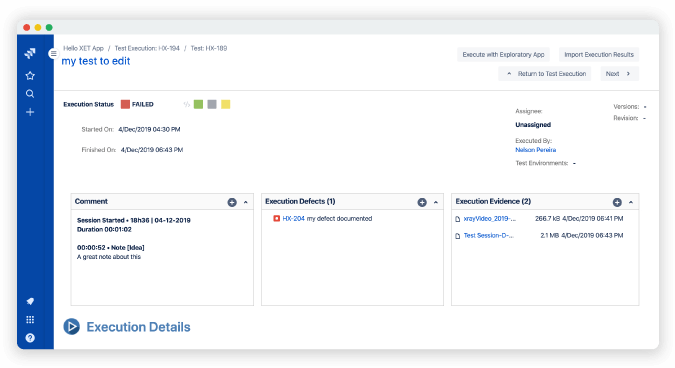Open the help question mark icon
Image resolution: width=675 pixels, height=368 pixels.
coord(30,338)
